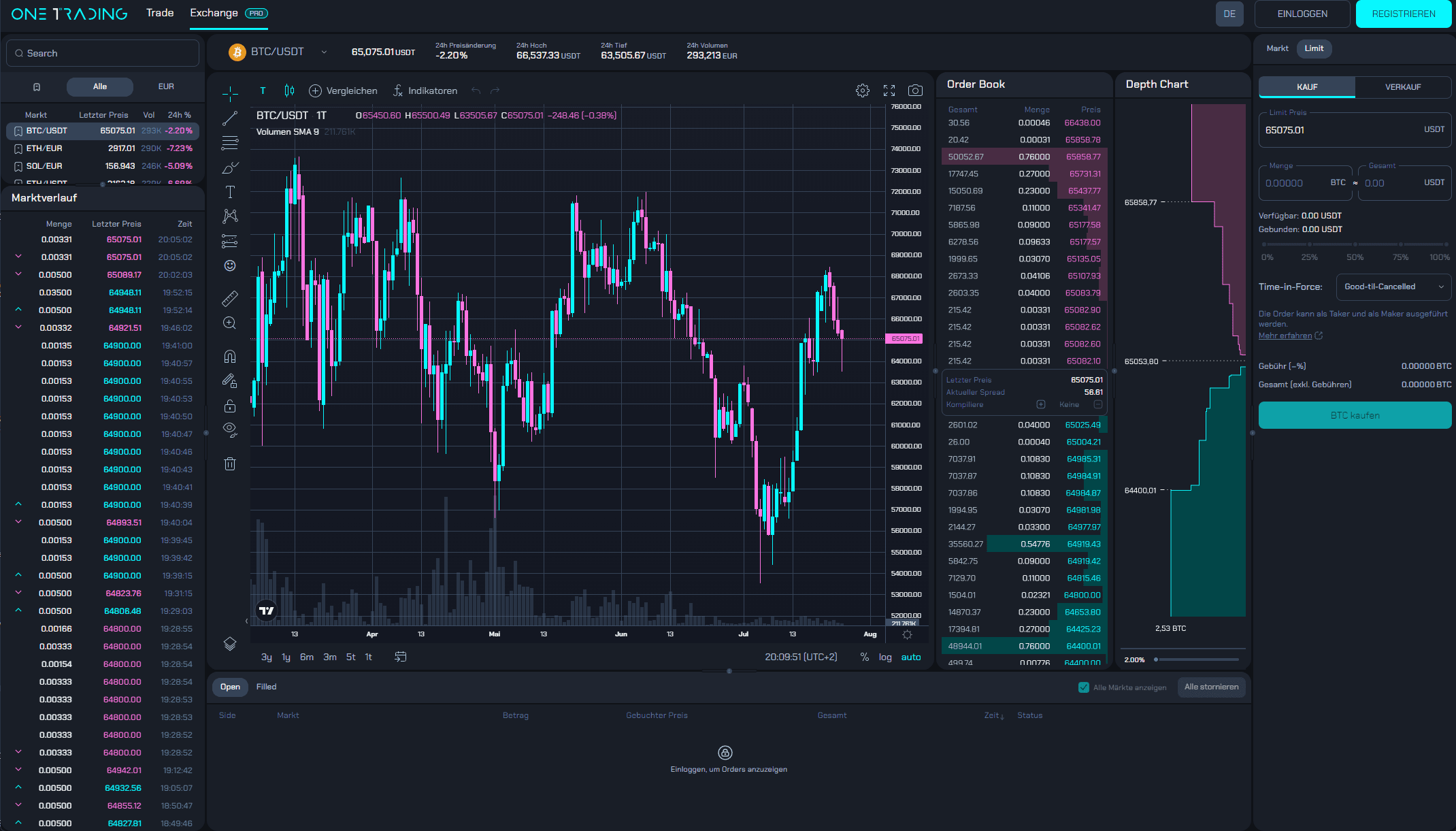Open the Mehr erfahren link
1456x831 pixels.
tap(1290, 336)
